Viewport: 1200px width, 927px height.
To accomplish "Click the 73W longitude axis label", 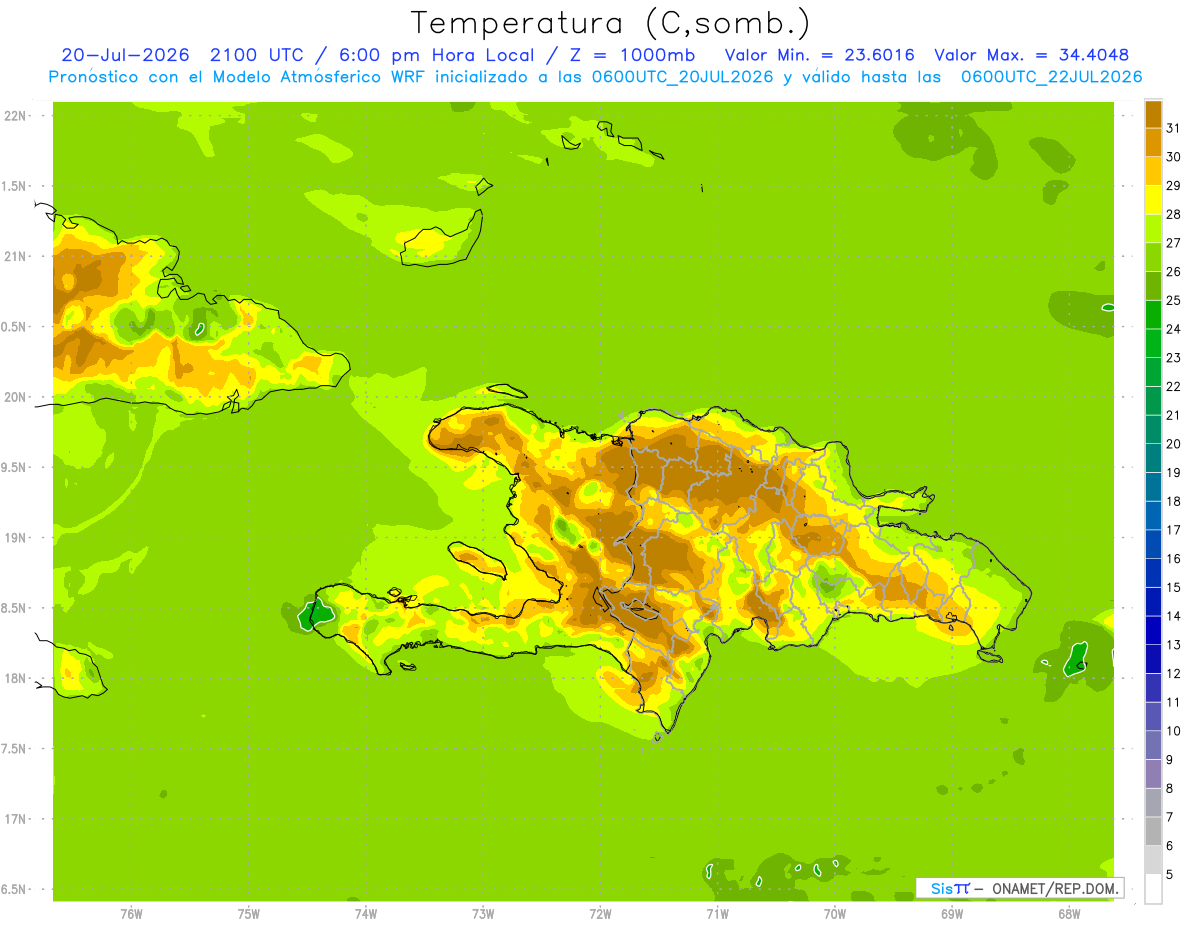I will (483, 913).
